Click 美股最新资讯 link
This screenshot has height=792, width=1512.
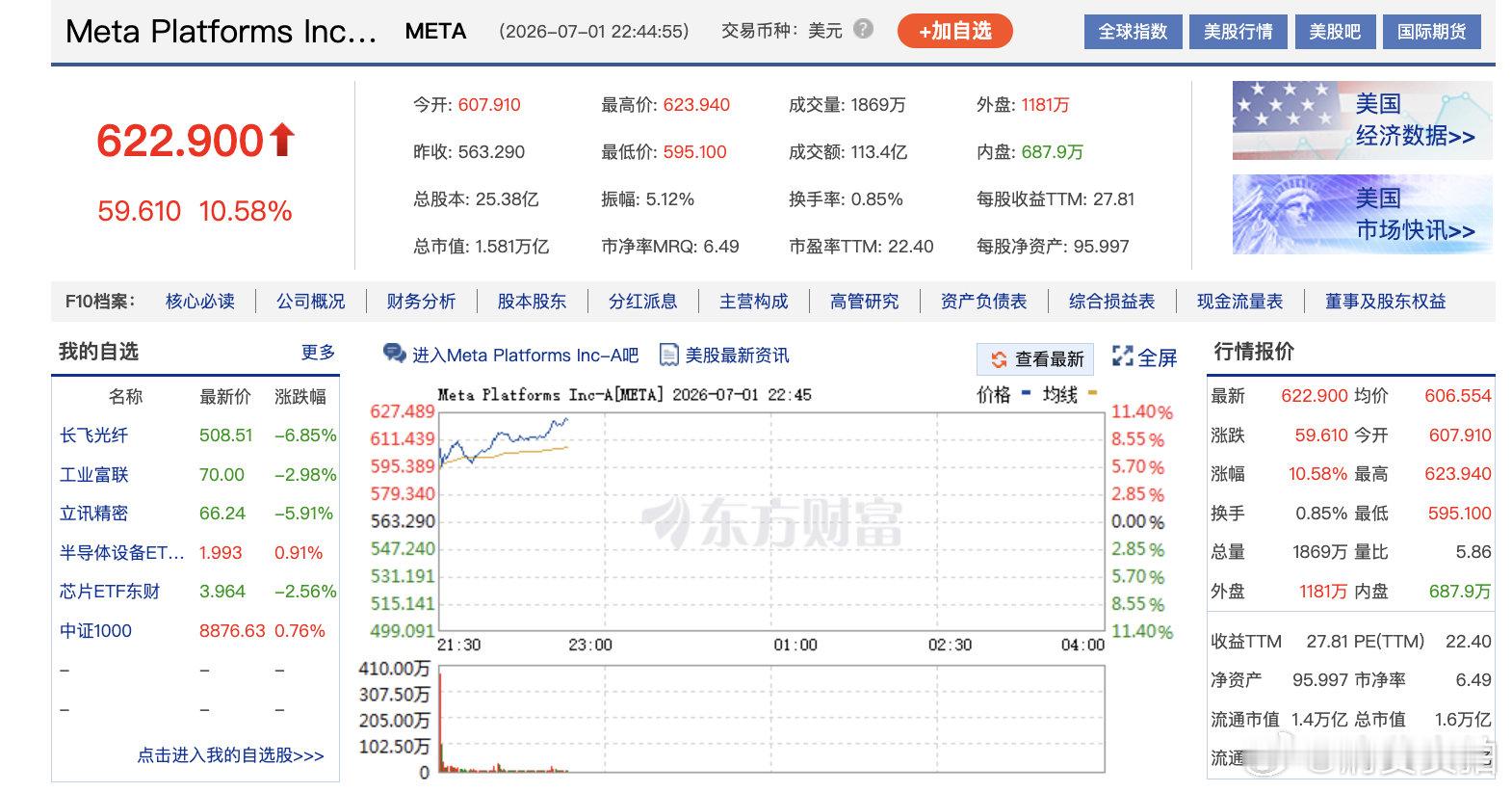(x=737, y=356)
